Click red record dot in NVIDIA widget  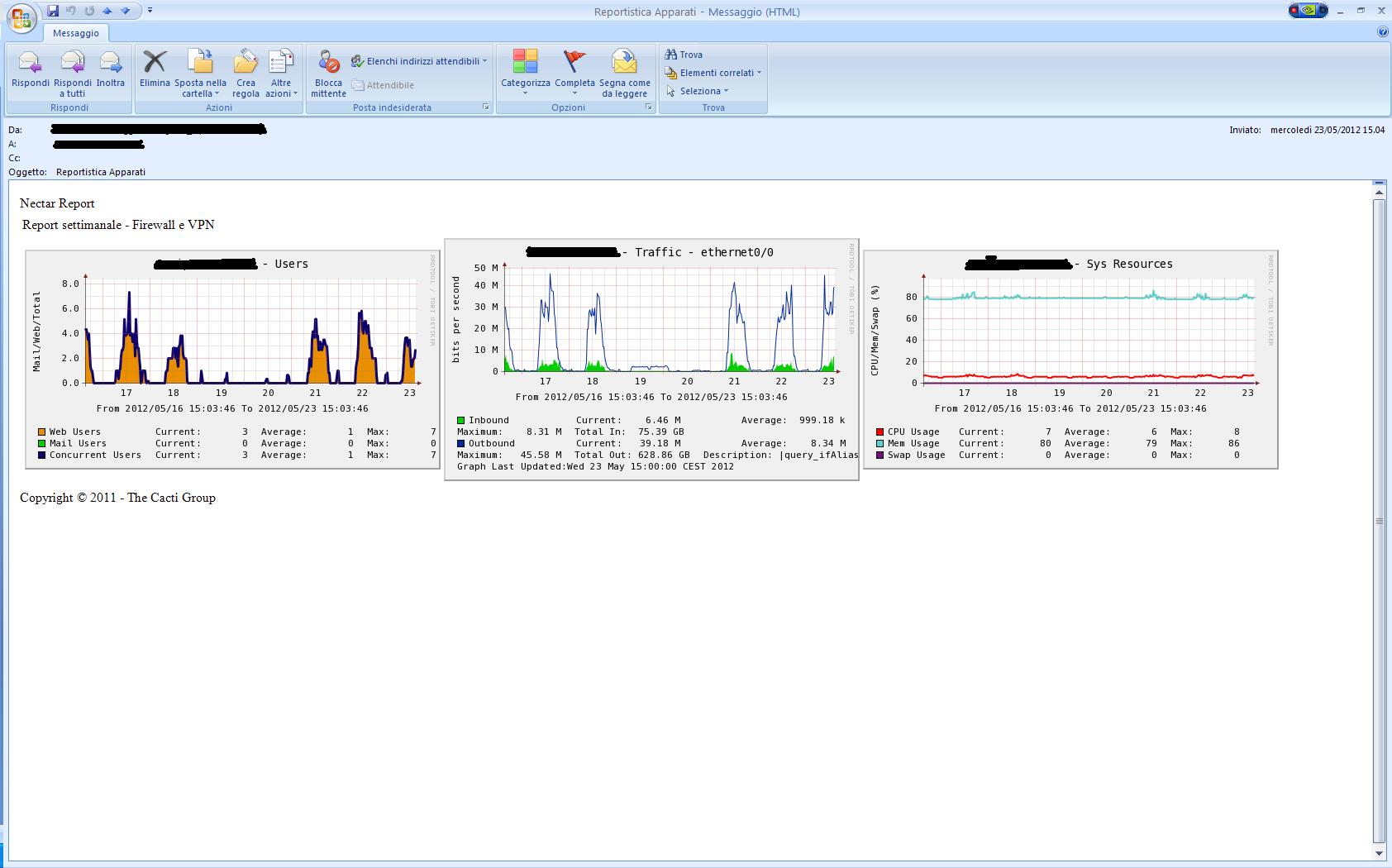click(x=1294, y=11)
